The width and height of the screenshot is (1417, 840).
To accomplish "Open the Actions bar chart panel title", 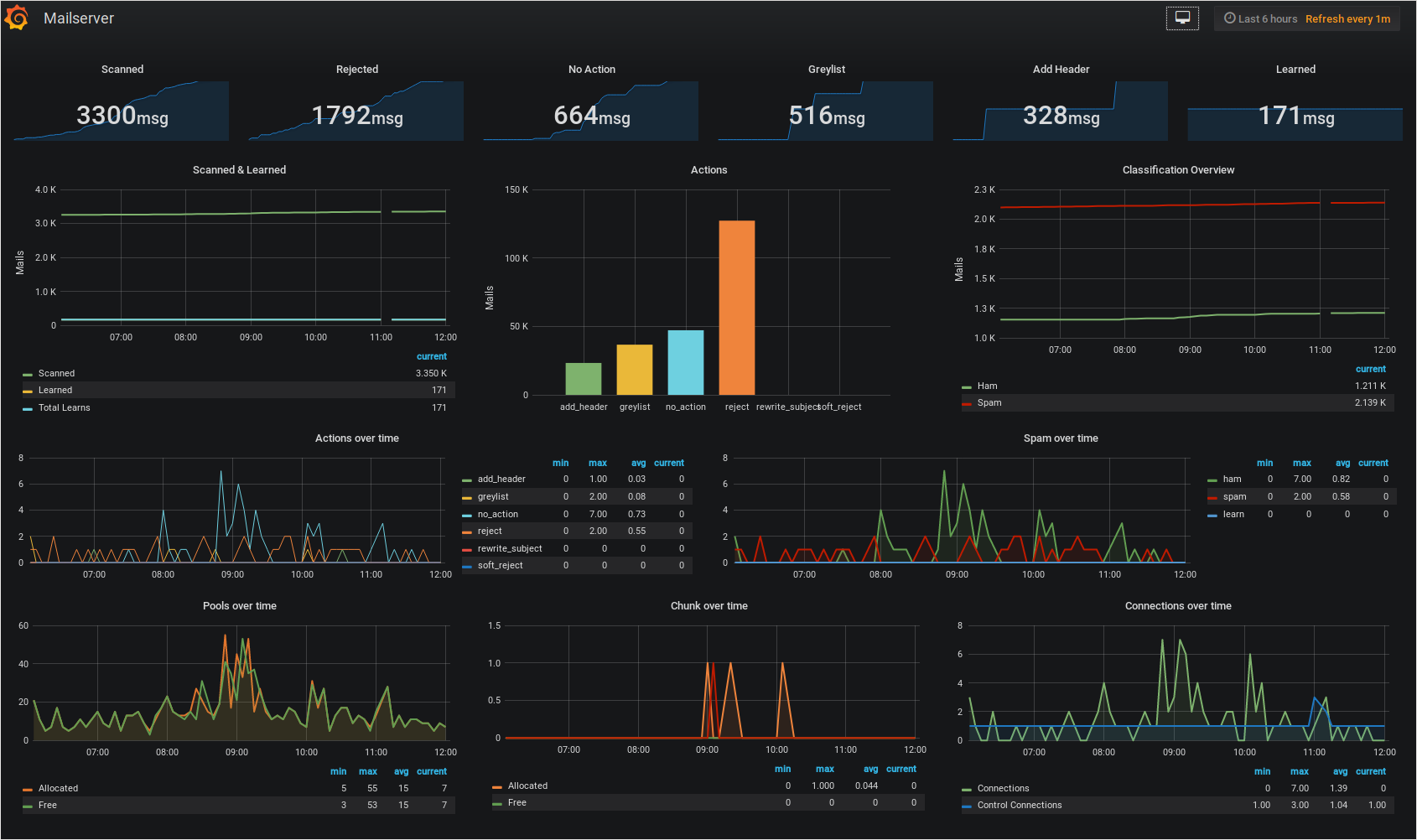I will click(709, 170).
